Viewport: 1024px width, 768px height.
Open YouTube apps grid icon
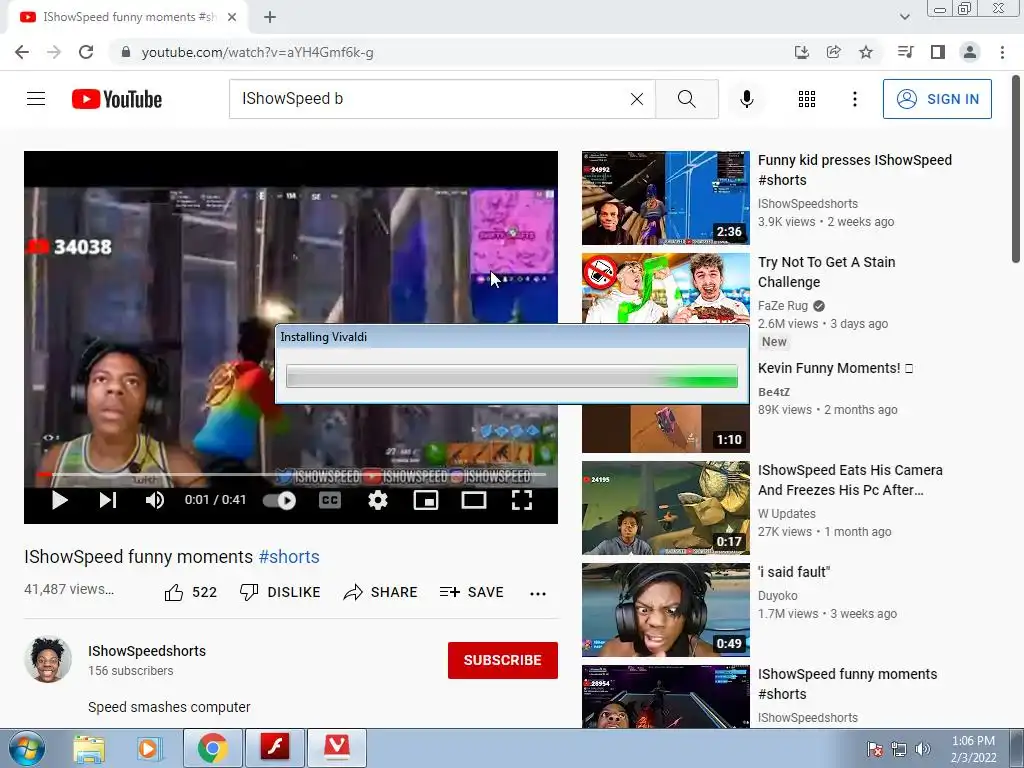(807, 99)
